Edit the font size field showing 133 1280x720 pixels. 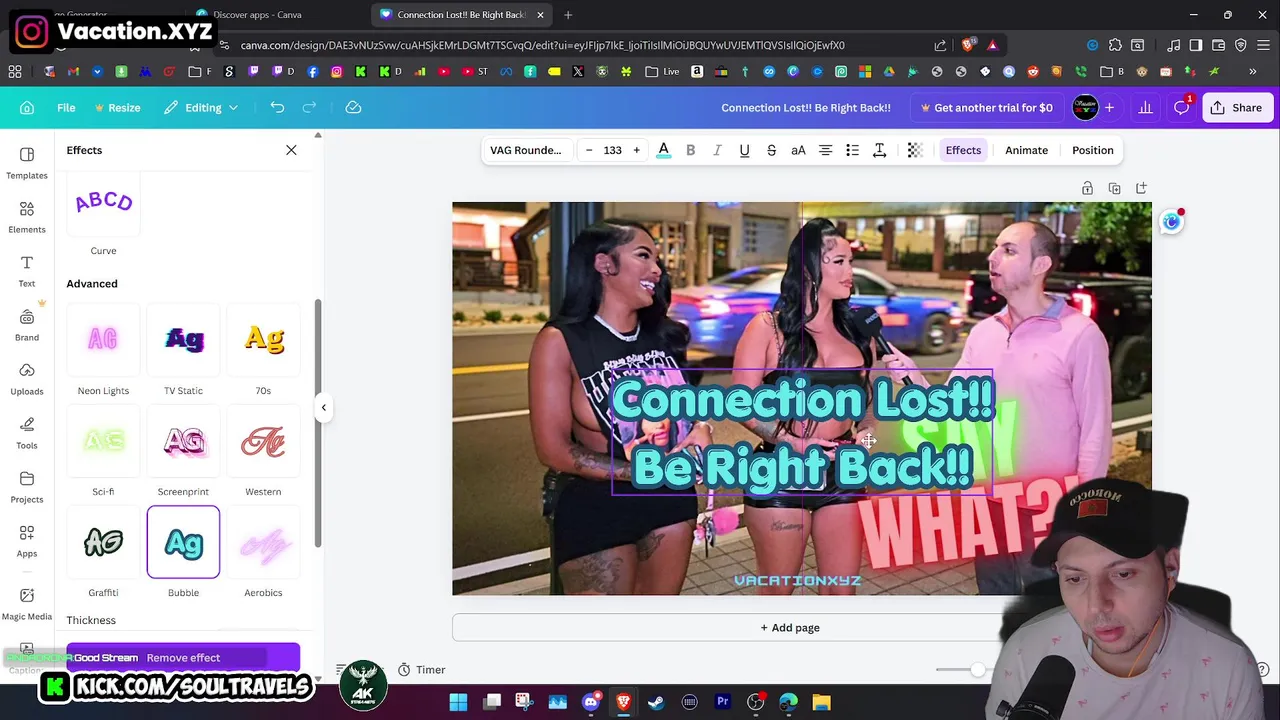coord(612,150)
